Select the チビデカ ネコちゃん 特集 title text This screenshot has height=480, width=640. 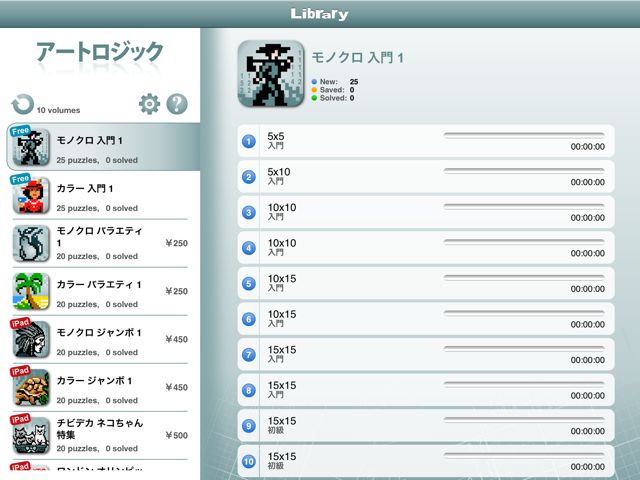(x=100, y=429)
